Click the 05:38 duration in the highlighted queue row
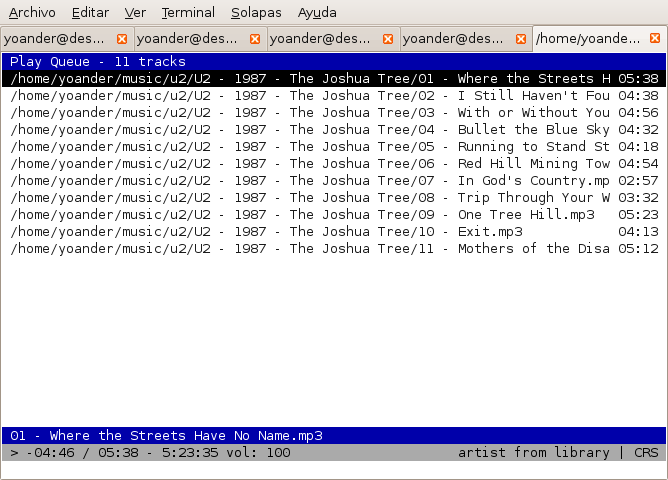Screen dimensions: 668x480 pyautogui.click(x=638, y=78)
